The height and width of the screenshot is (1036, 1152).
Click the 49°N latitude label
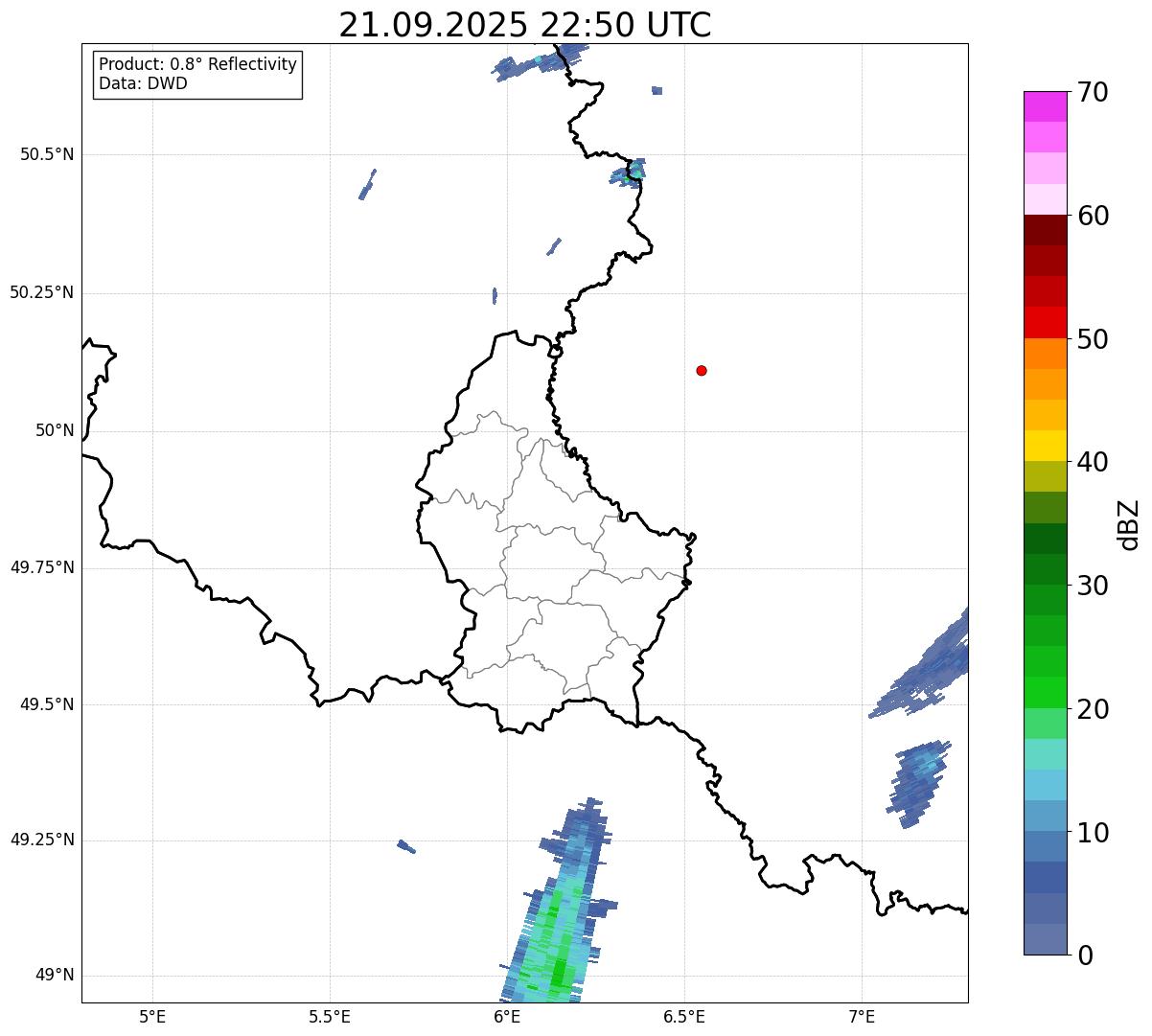click(x=55, y=975)
